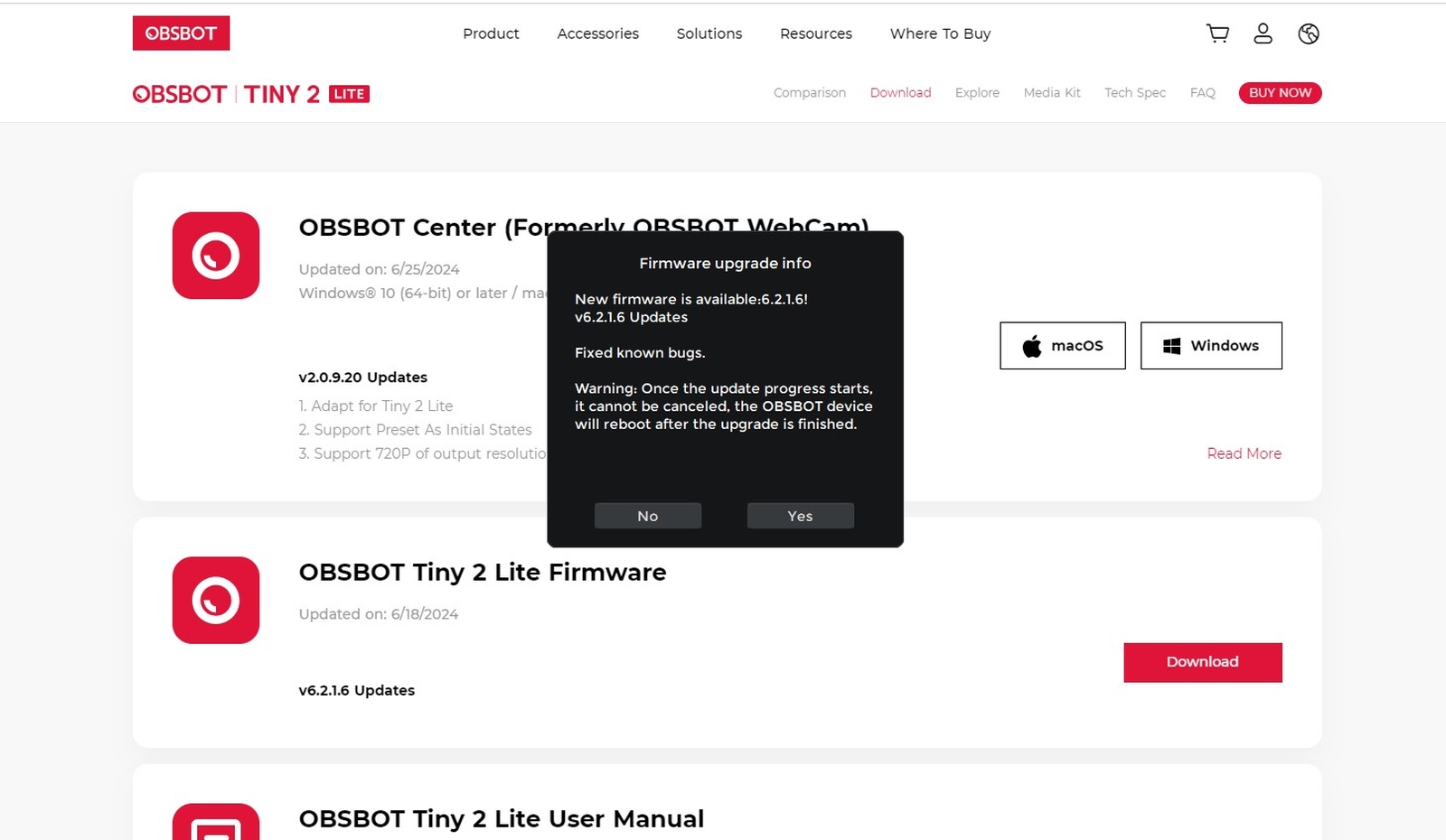Download OBSBOT Center for macOS
This screenshot has height=840, width=1446.
point(1063,346)
